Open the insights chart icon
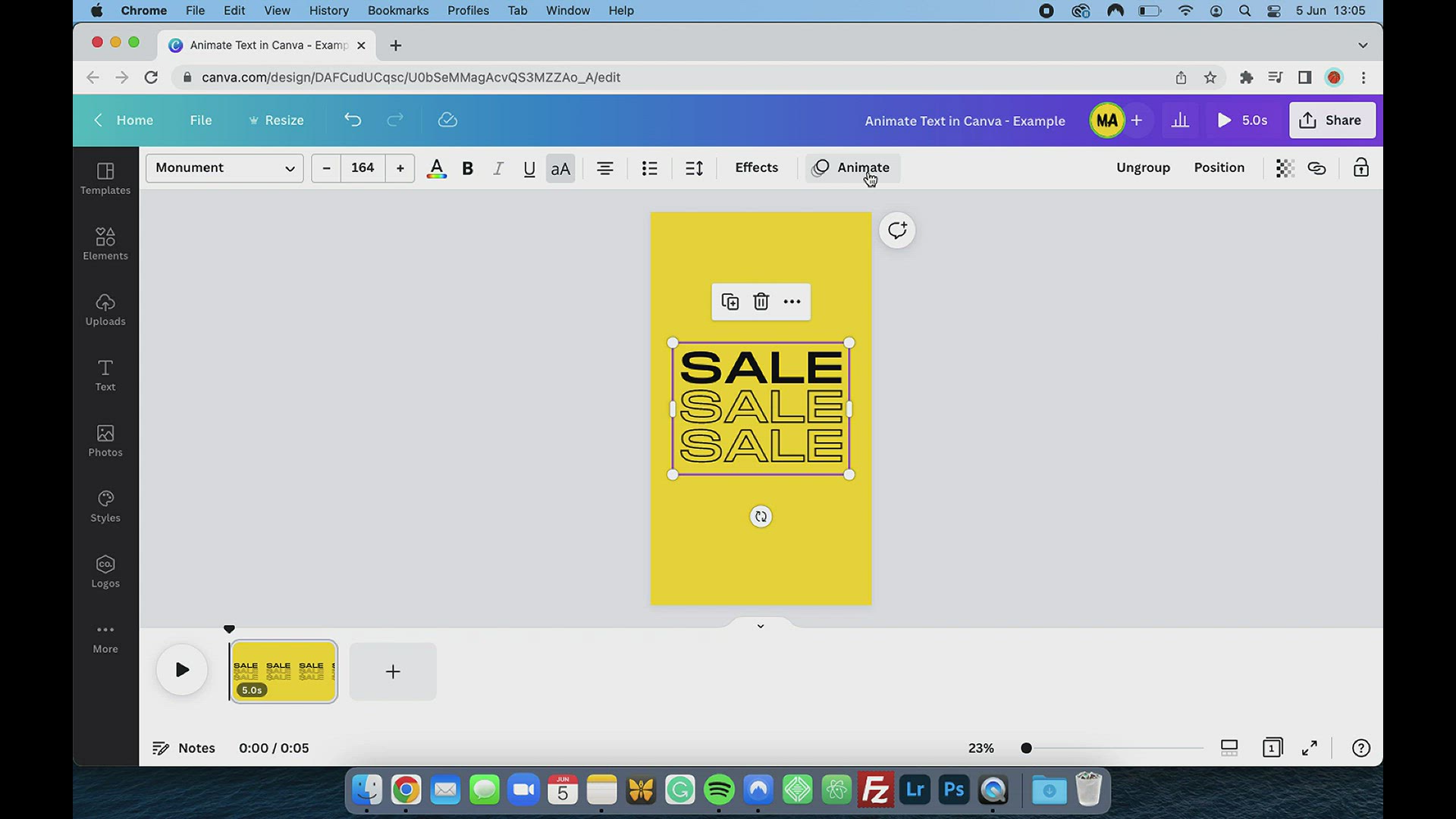 [x=1180, y=120]
